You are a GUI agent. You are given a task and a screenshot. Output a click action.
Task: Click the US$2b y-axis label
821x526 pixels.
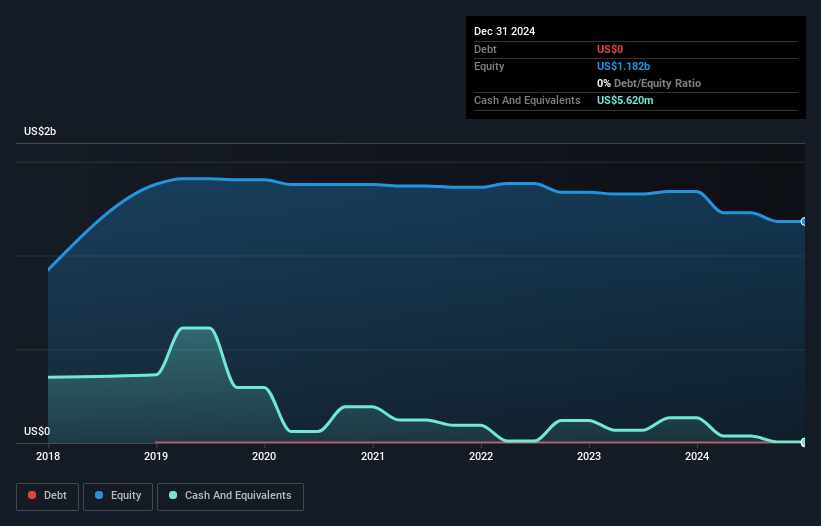tap(41, 132)
